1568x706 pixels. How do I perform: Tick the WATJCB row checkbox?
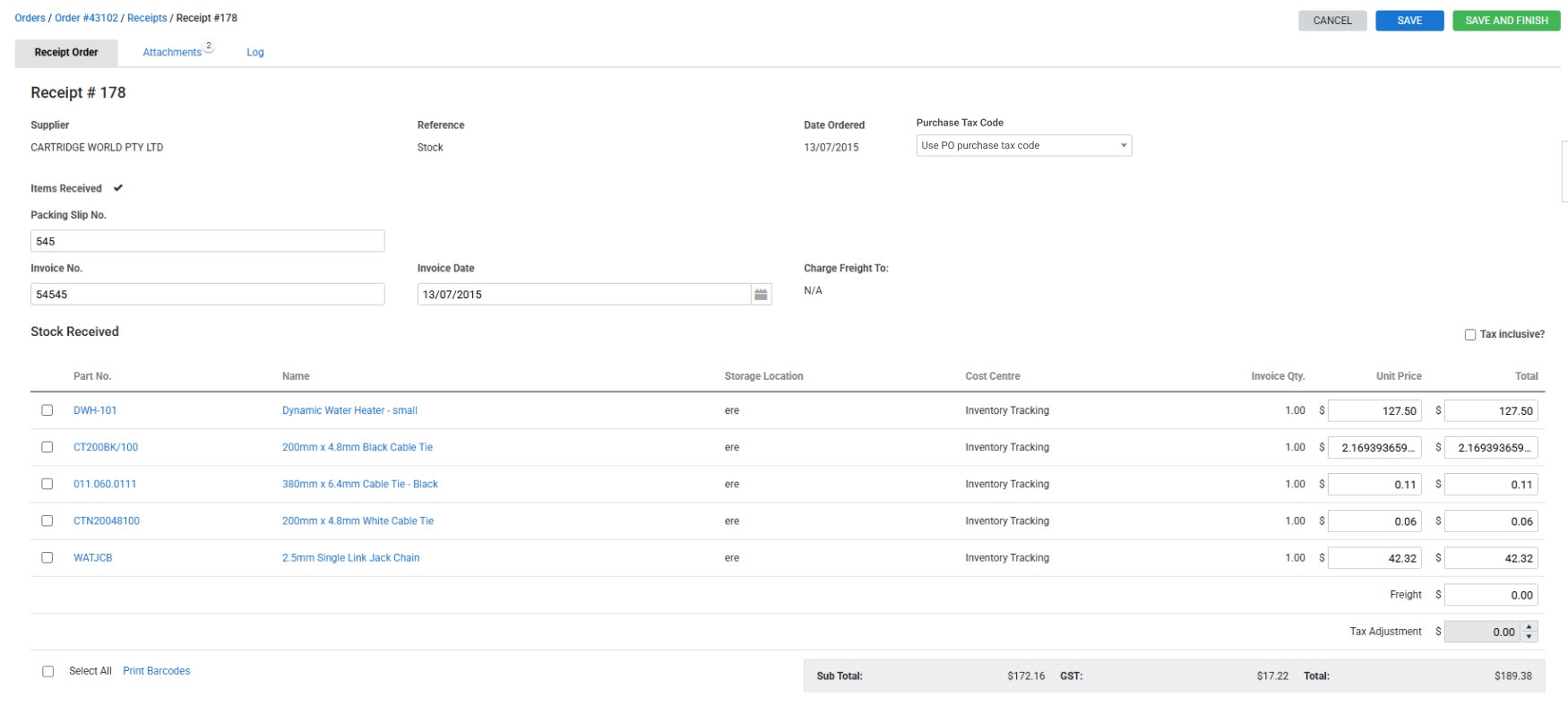[47, 557]
